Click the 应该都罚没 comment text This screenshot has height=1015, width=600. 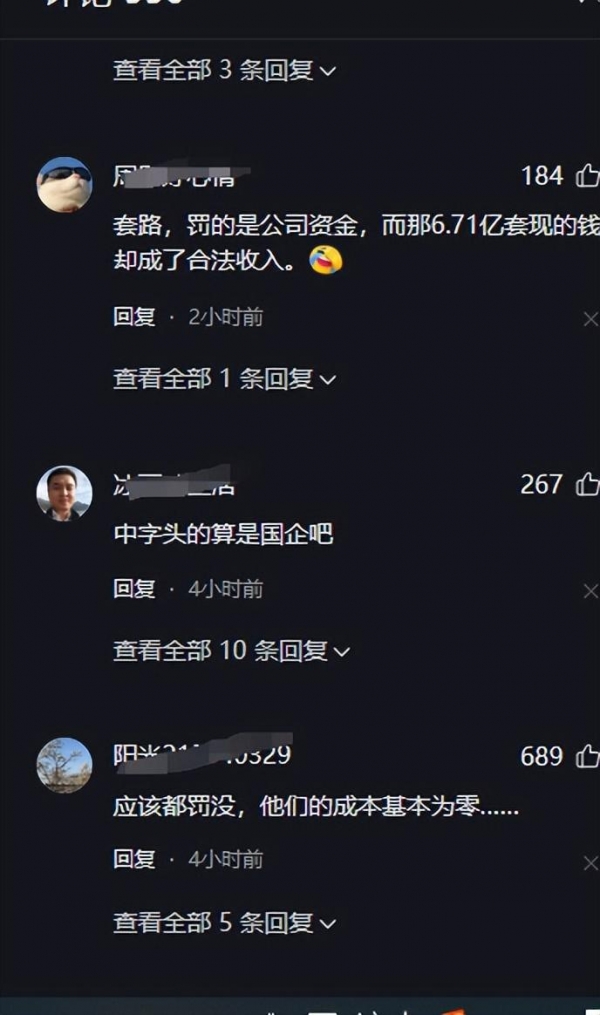316,807
